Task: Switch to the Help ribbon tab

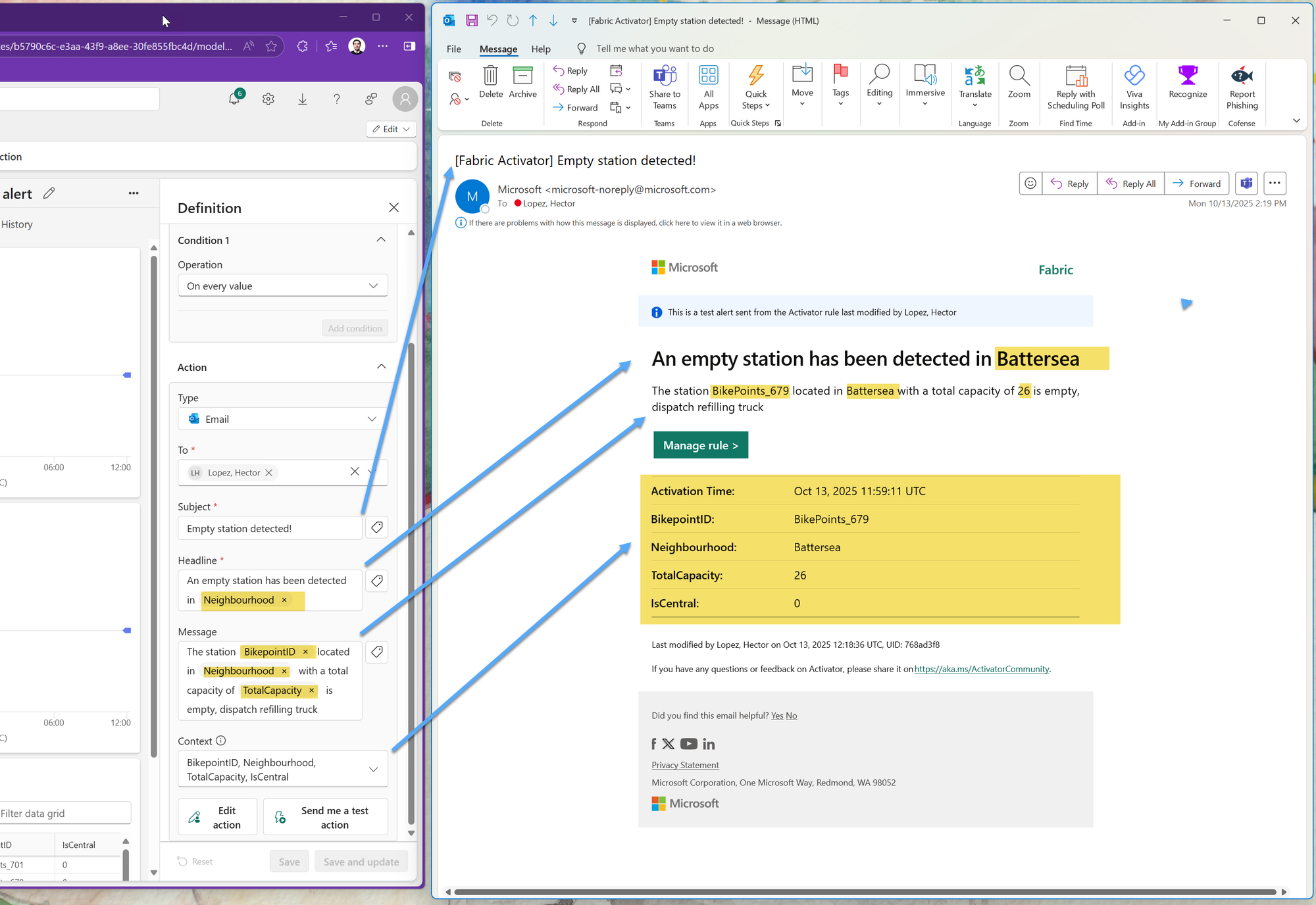Action: (540, 49)
